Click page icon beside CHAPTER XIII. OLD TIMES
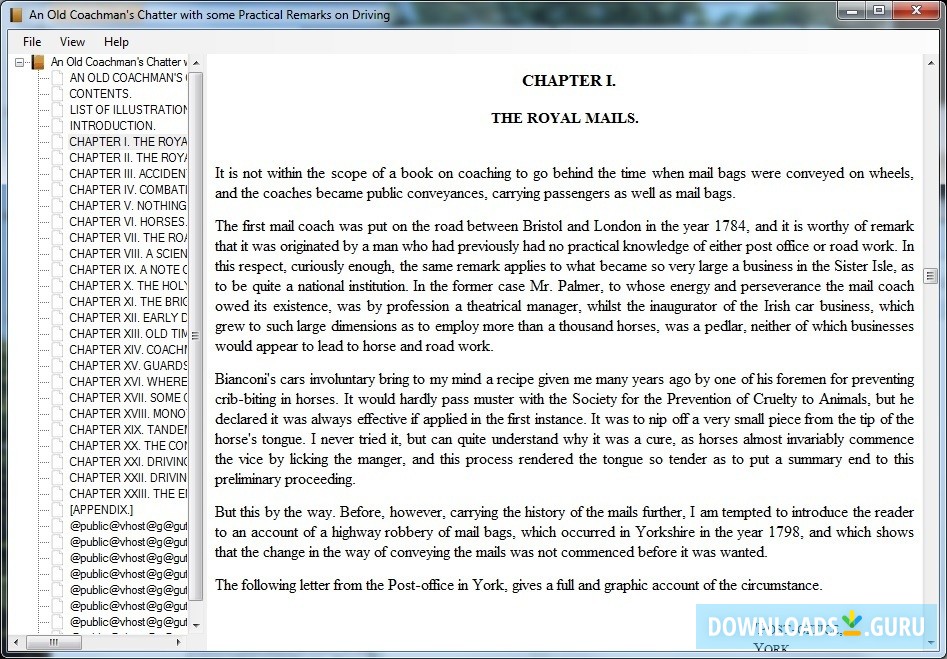This screenshot has height=659, width=947. [57, 333]
